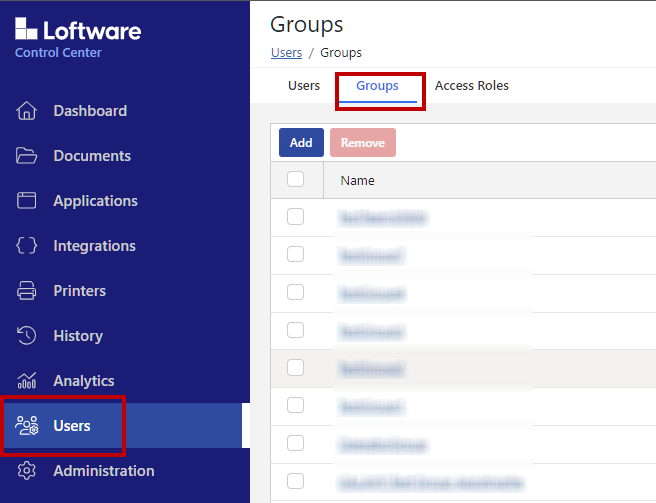Check the second group row checkbox
656x503 pixels.
[295, 255]
